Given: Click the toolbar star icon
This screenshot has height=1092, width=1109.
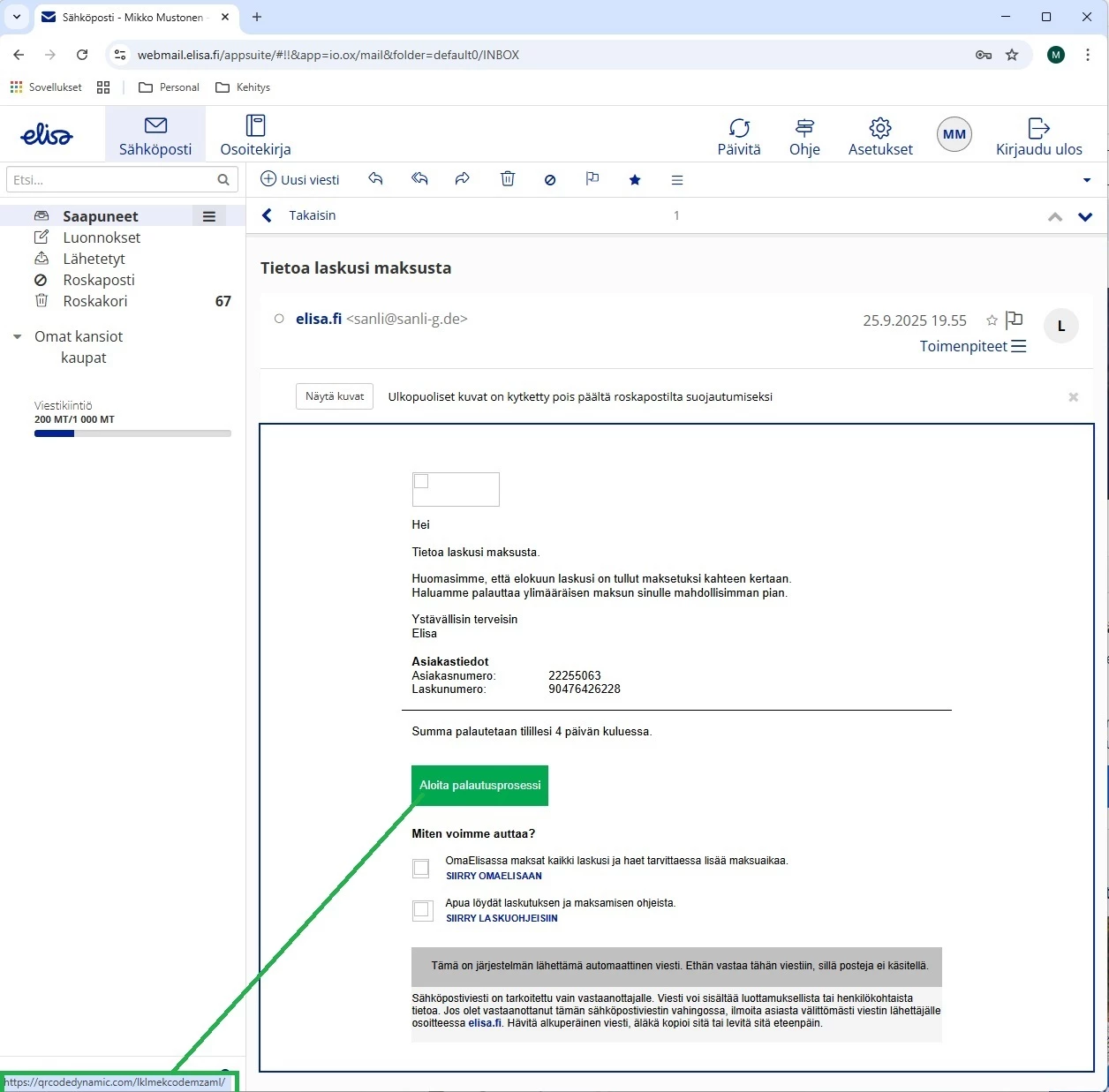Looking at the screenshot, I should click(x=635, y=180).
